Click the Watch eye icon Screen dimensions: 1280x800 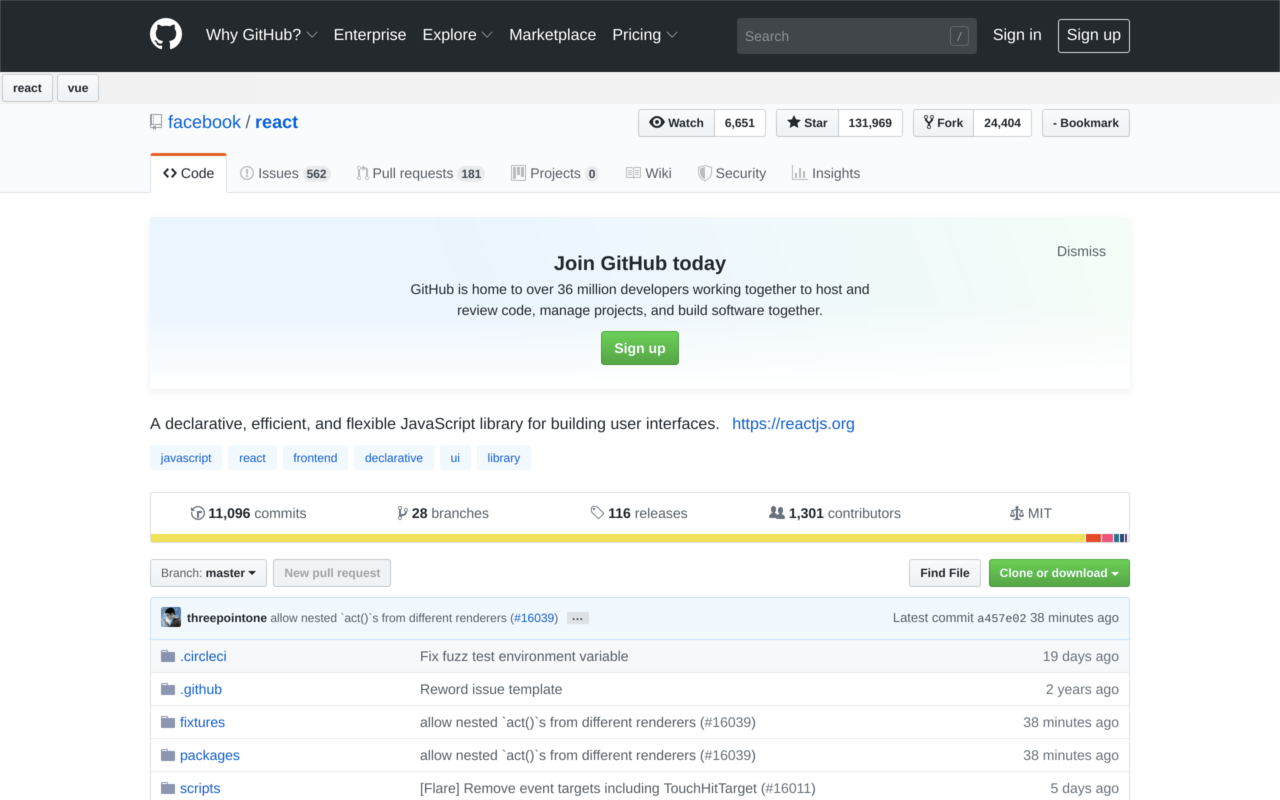click(x=655, y=122)
